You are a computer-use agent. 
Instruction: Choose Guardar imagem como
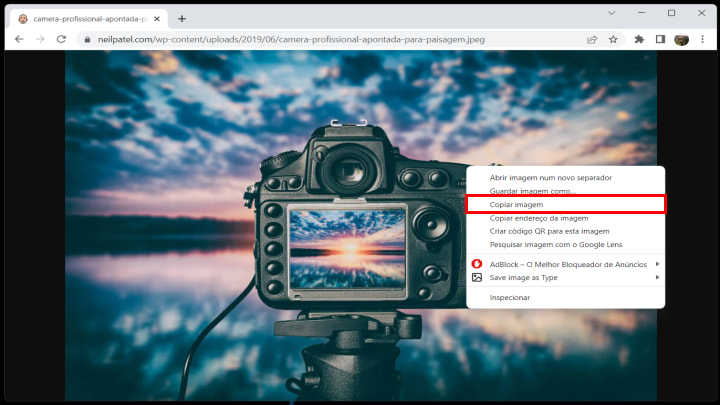point(565,190)
